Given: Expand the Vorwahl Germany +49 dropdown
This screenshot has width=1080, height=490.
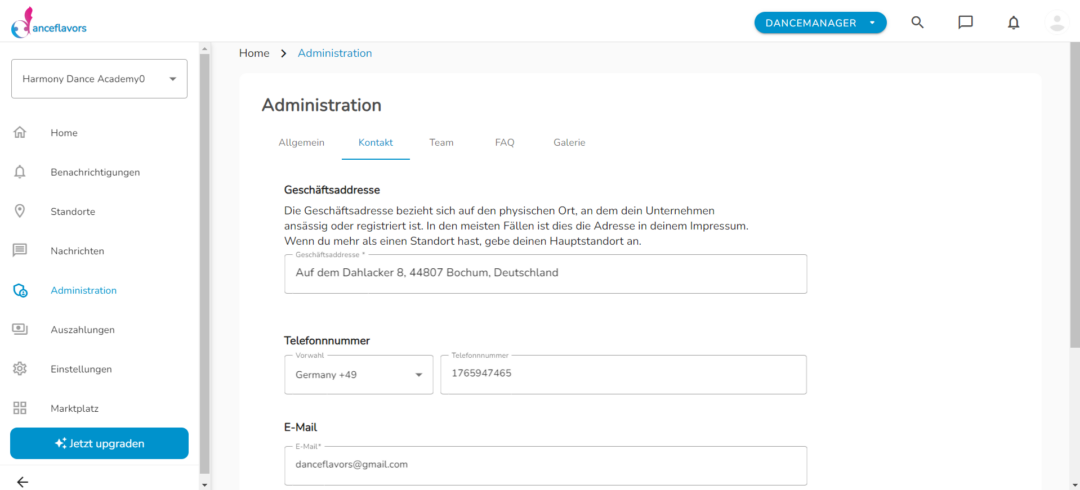Looking at the screenshot, I should coord(359,375).
